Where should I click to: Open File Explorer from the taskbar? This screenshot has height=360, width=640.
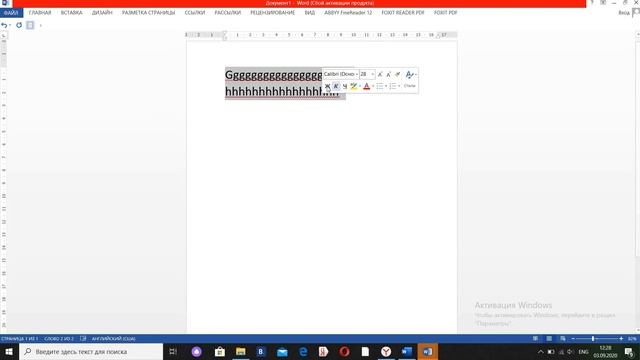click(240, 351)
